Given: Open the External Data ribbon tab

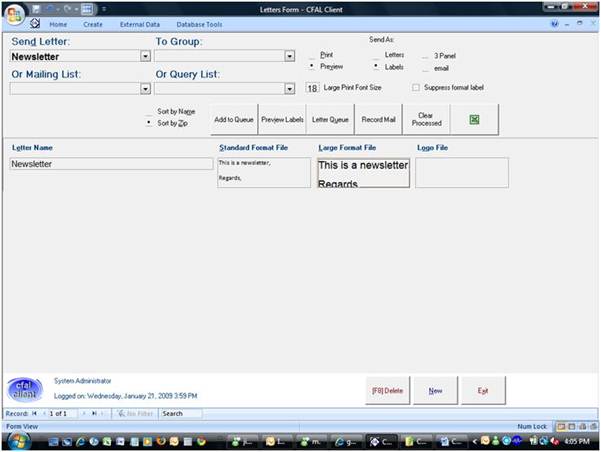Looking at the screenshot, I should (140, 24).
